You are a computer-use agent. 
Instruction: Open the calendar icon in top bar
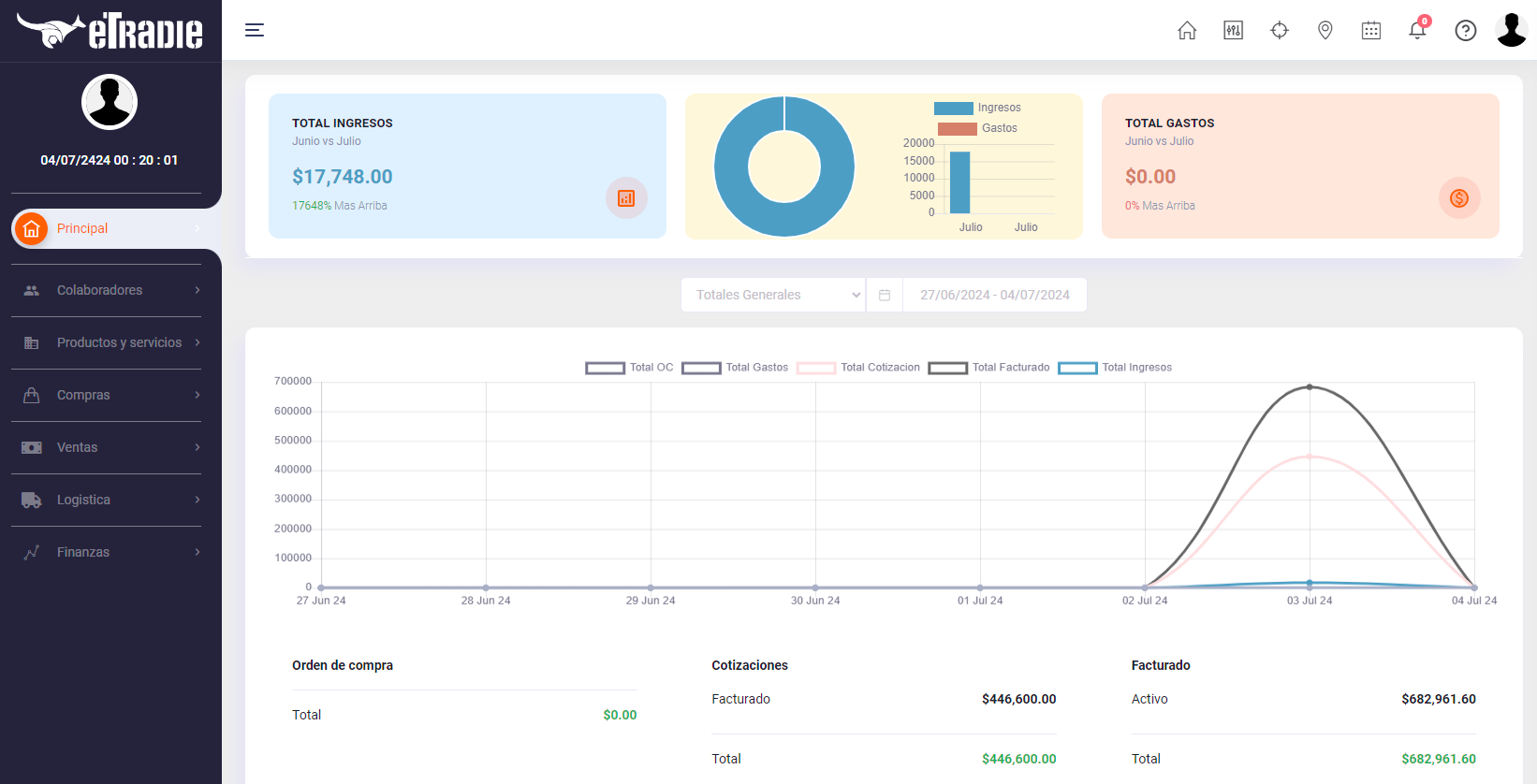[1371, 31]
